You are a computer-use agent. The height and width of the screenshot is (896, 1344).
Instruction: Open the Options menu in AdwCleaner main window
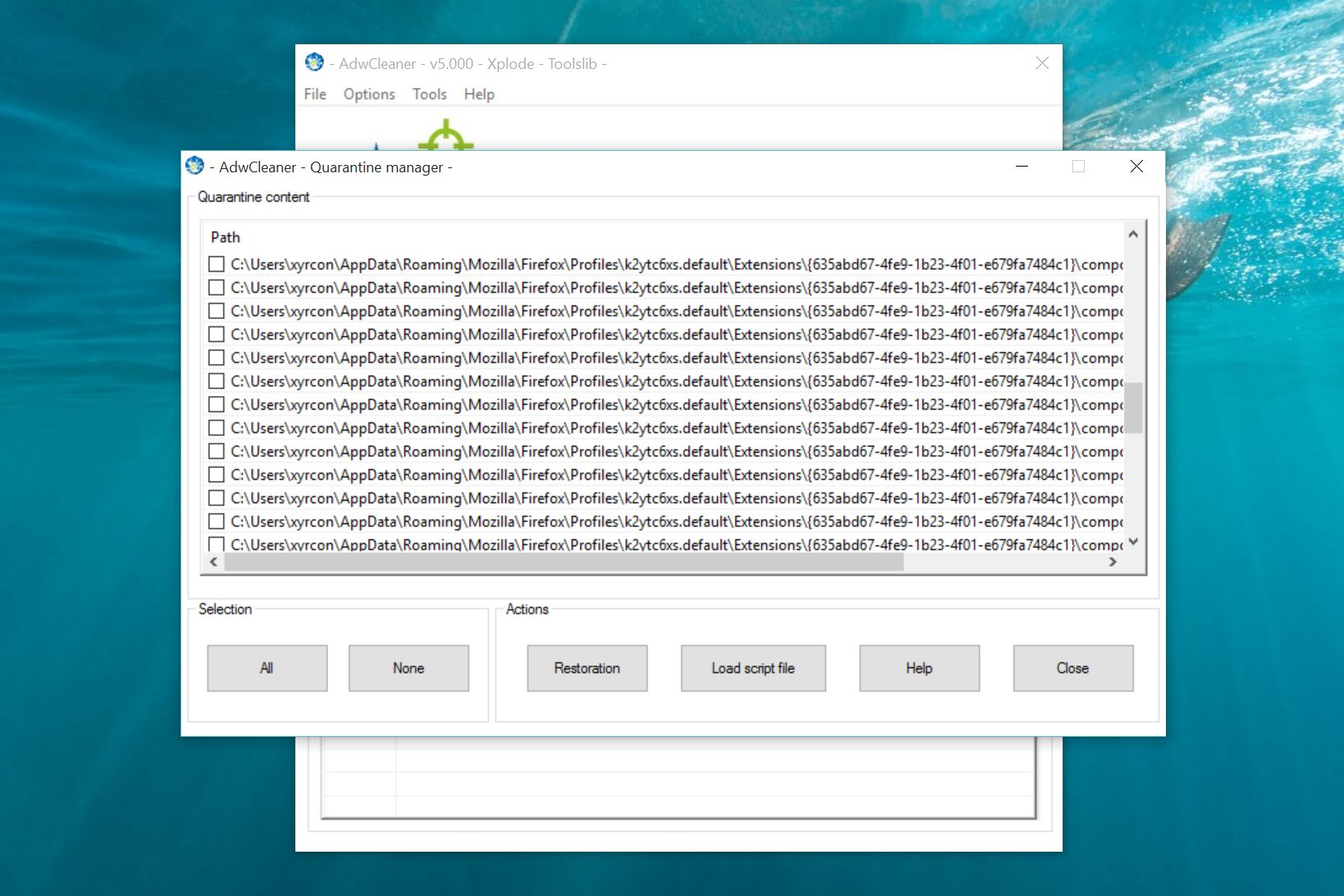click(369, 94)
